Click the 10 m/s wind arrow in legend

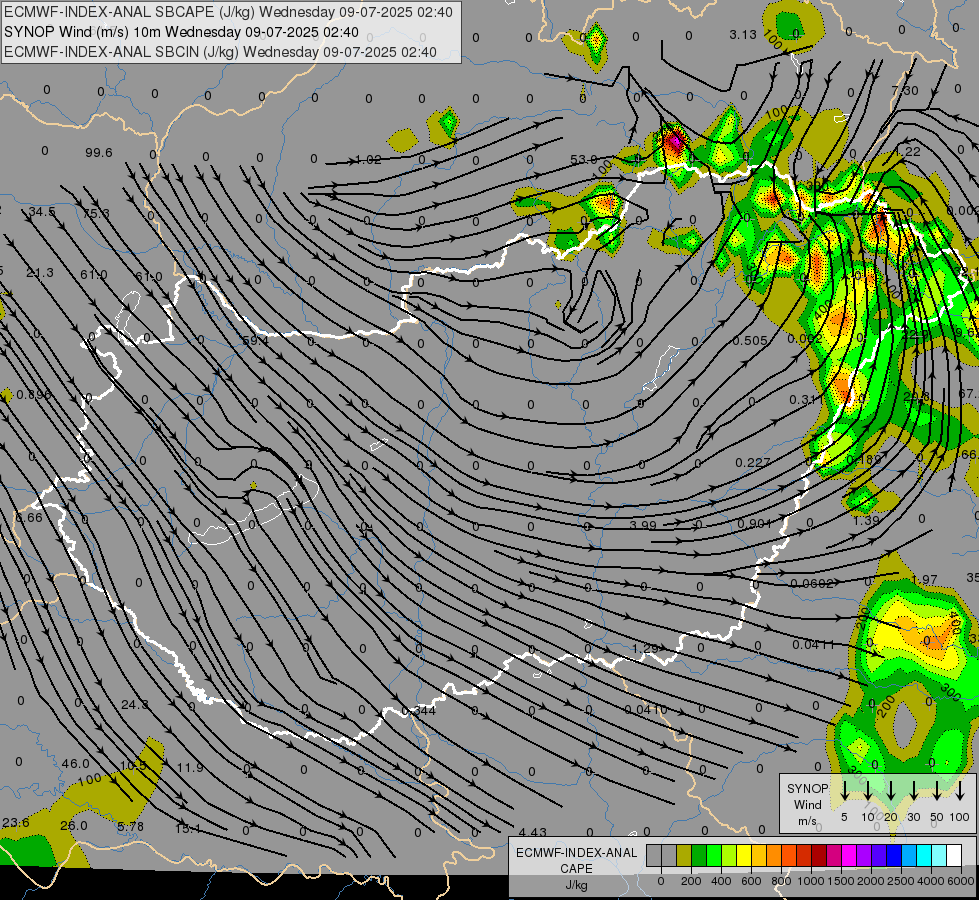click(867, 790)
